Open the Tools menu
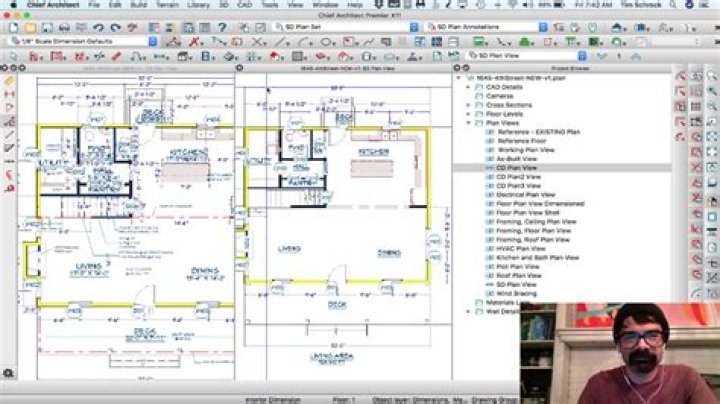This screenshot has height=404, width=720. (270, 5)
